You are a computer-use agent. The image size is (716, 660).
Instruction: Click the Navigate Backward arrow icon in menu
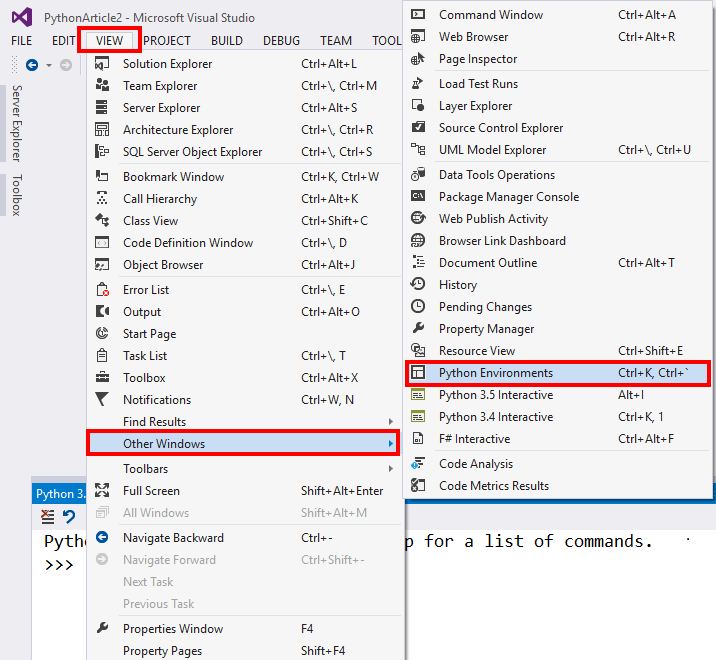tap(102, 538)
